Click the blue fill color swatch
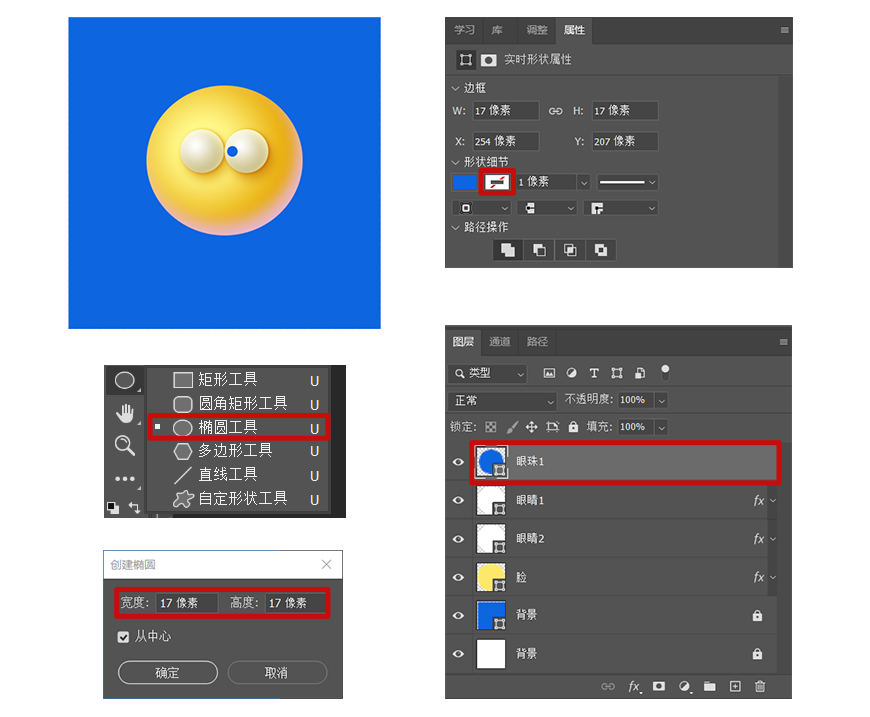 click(465, 182)
